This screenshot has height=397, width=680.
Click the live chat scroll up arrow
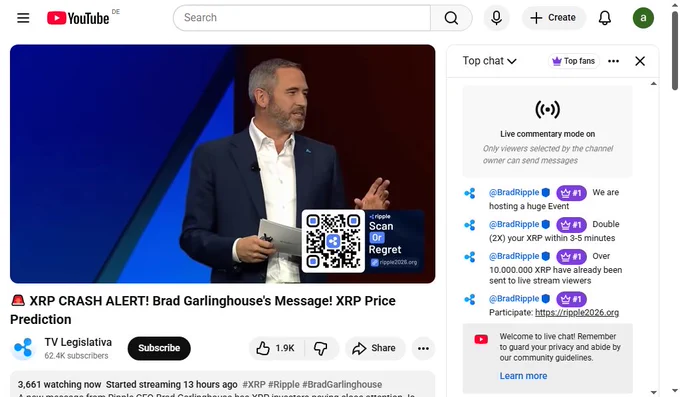[654, 83]
